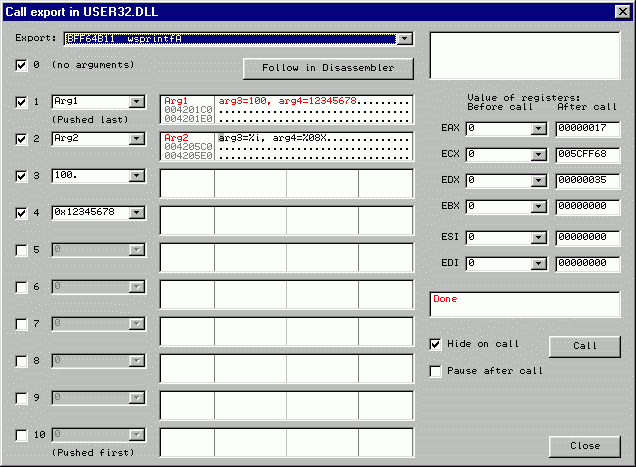Click the empty info box top right
This screenshot has width=636, height=467.
[x=525, y=56]
